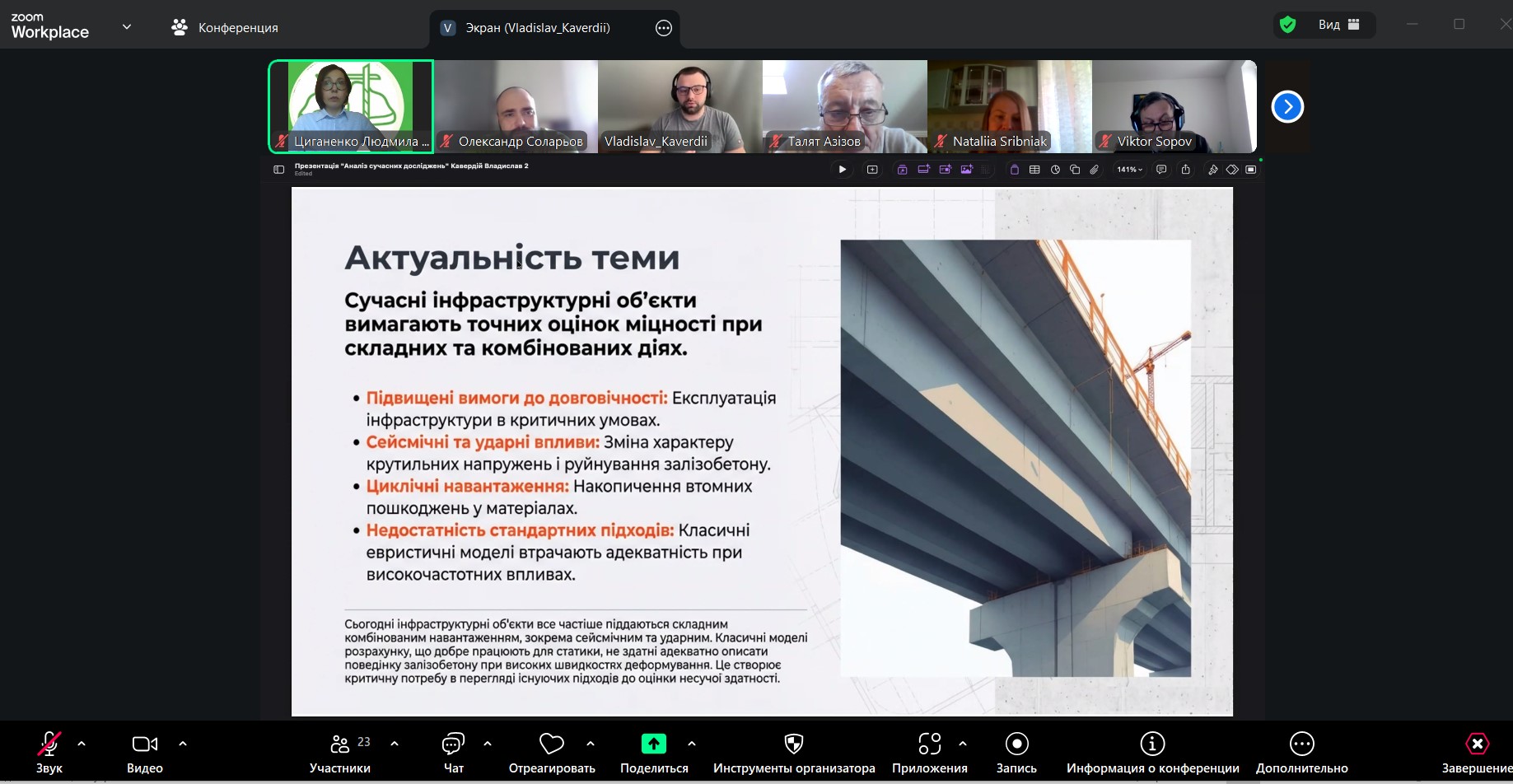
Task: Open Приложения apps icon
Action: pyautogui.click(x=929, y=744)
